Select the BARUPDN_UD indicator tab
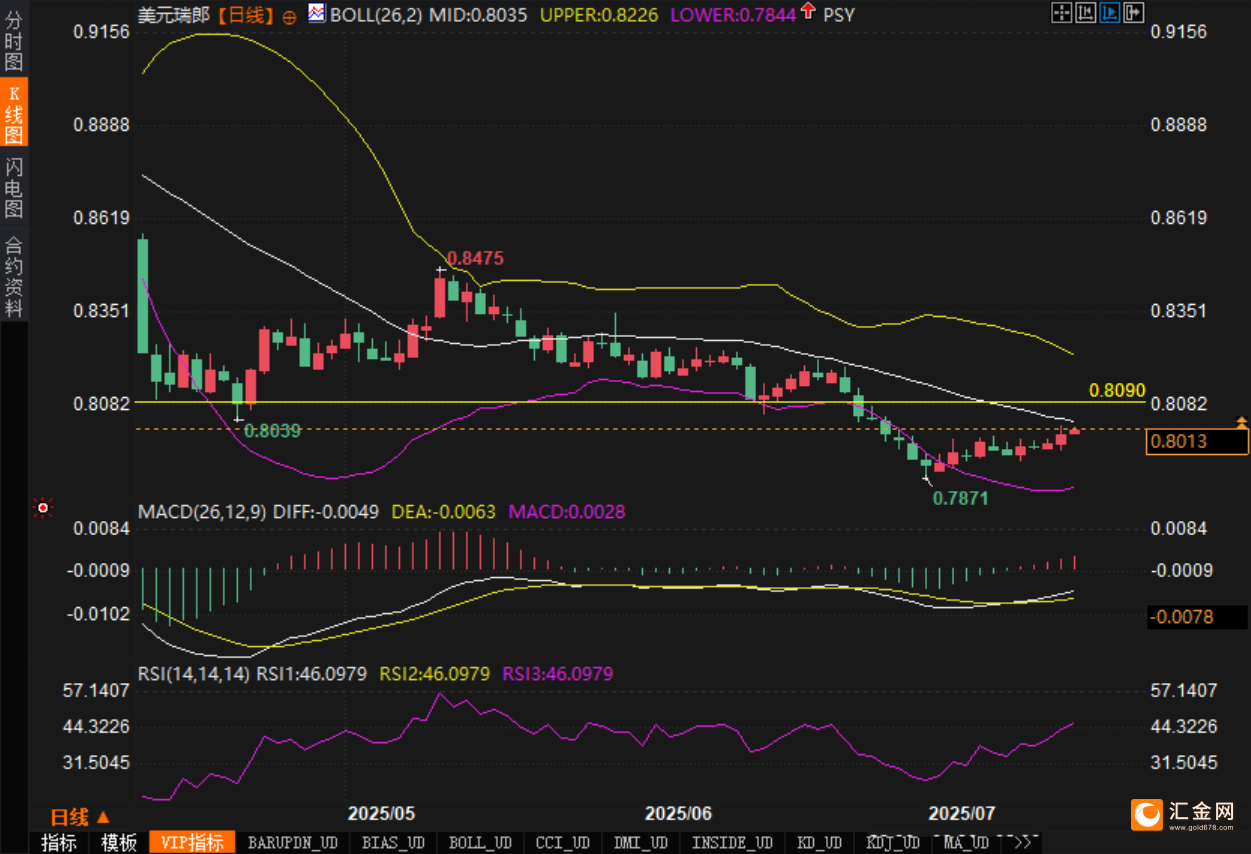 292,842
